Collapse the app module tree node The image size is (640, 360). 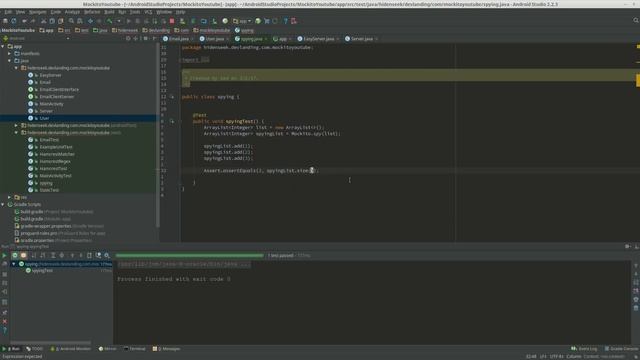(3, 47)
